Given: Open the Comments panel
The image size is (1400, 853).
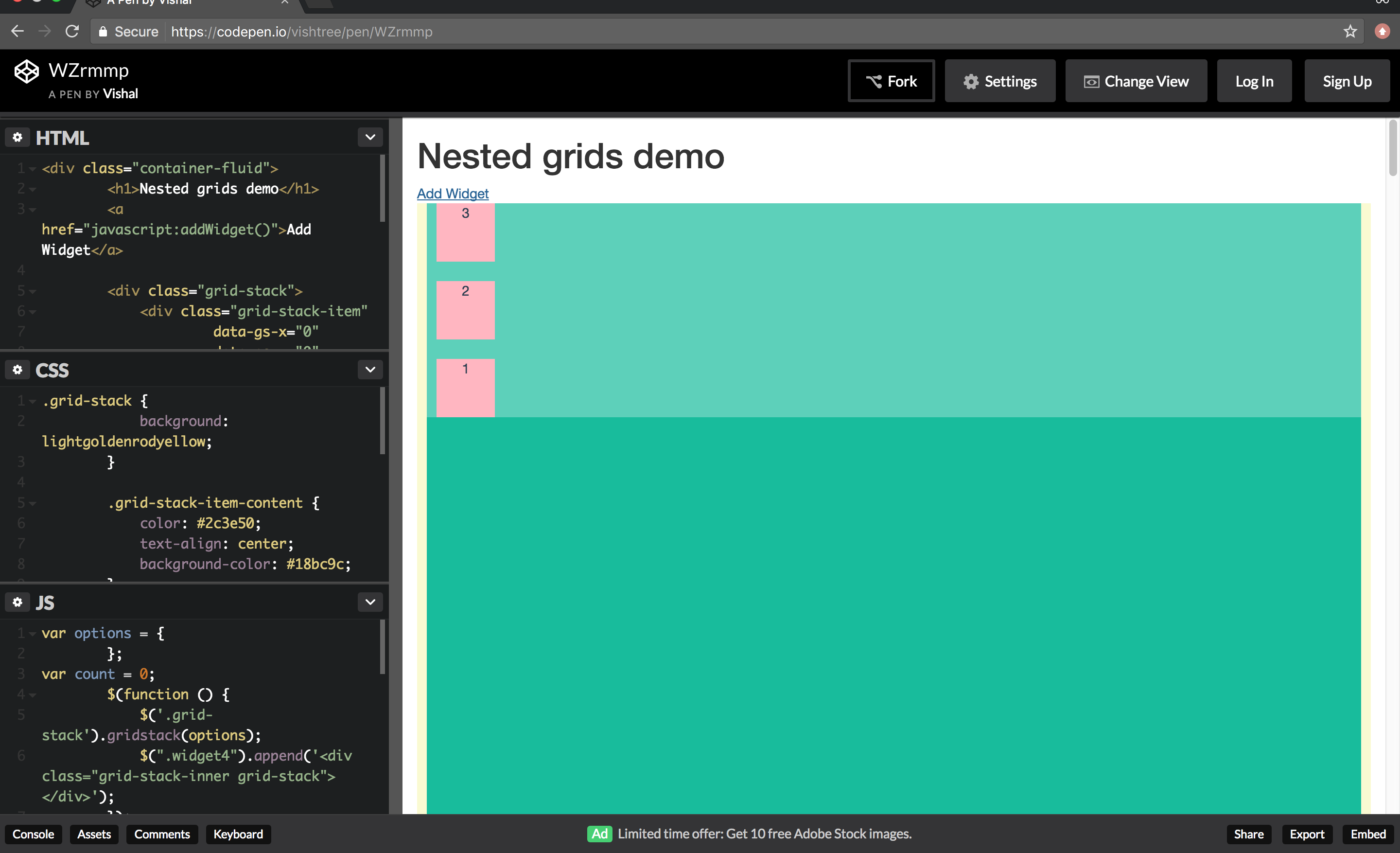Looking at the screenshot, I should pyautogui.click(x=162, y=834).
